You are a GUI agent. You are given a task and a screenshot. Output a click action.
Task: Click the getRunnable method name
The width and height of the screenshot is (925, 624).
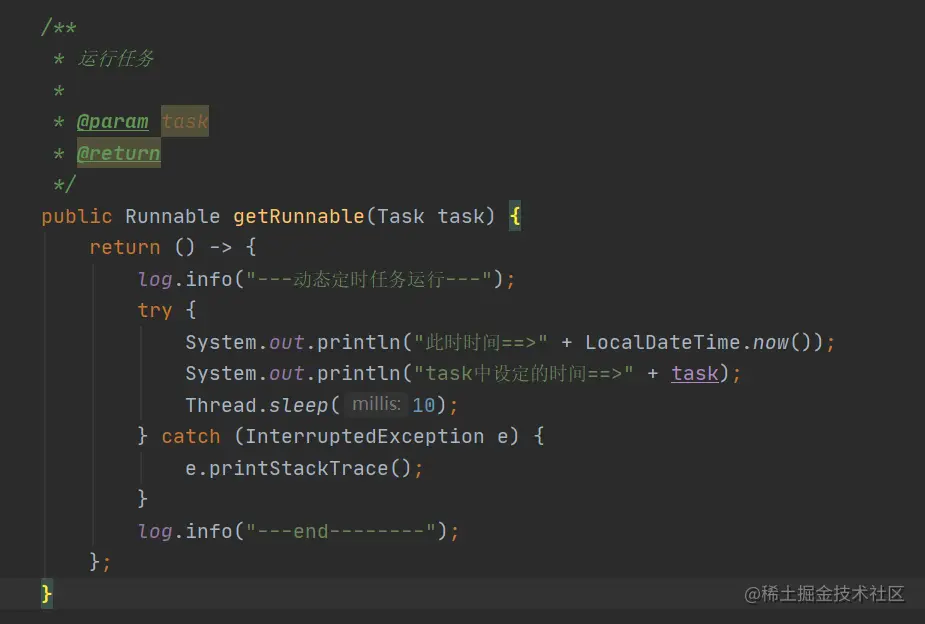pos(299,216)
